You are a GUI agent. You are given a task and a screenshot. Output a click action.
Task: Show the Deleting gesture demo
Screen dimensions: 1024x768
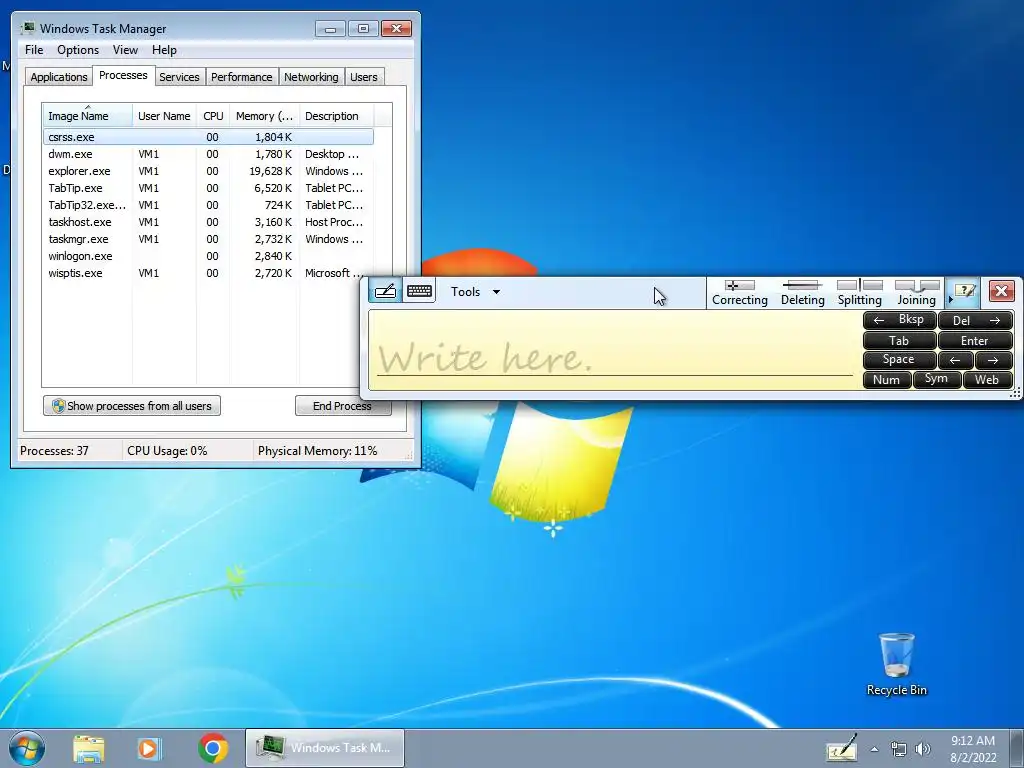coord(803,293)
